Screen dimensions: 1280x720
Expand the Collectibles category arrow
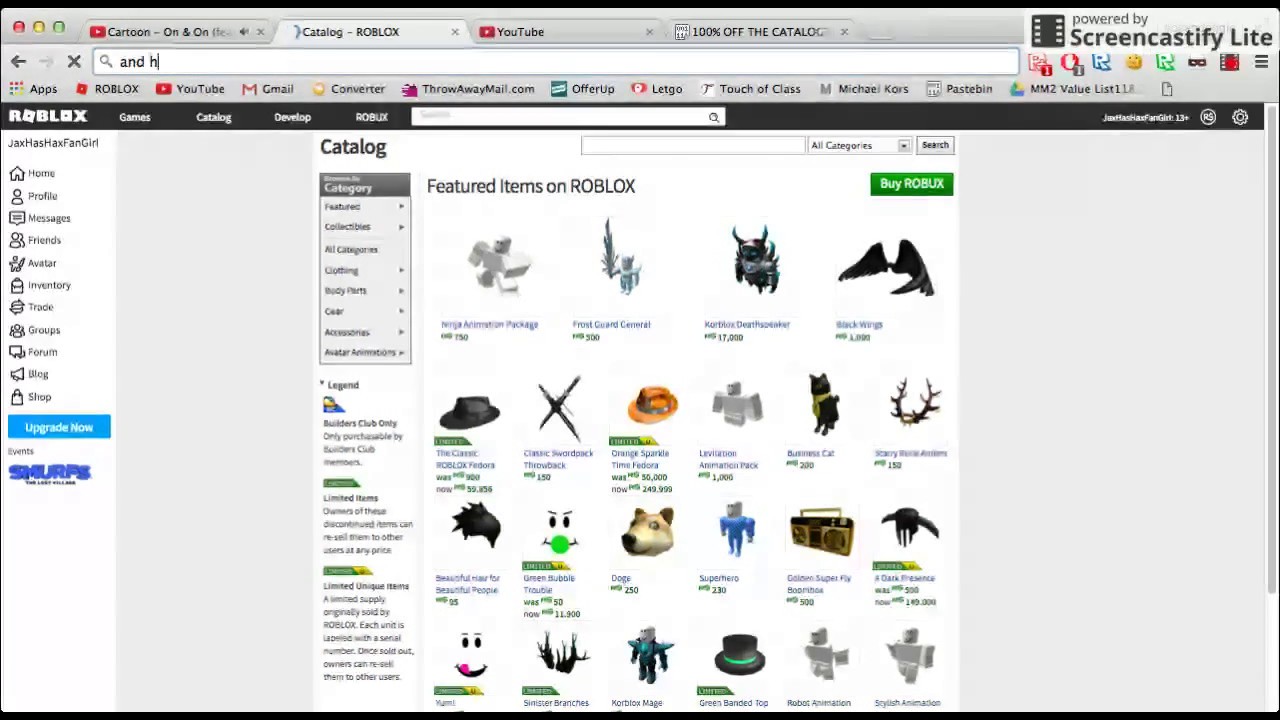[402, 227]
